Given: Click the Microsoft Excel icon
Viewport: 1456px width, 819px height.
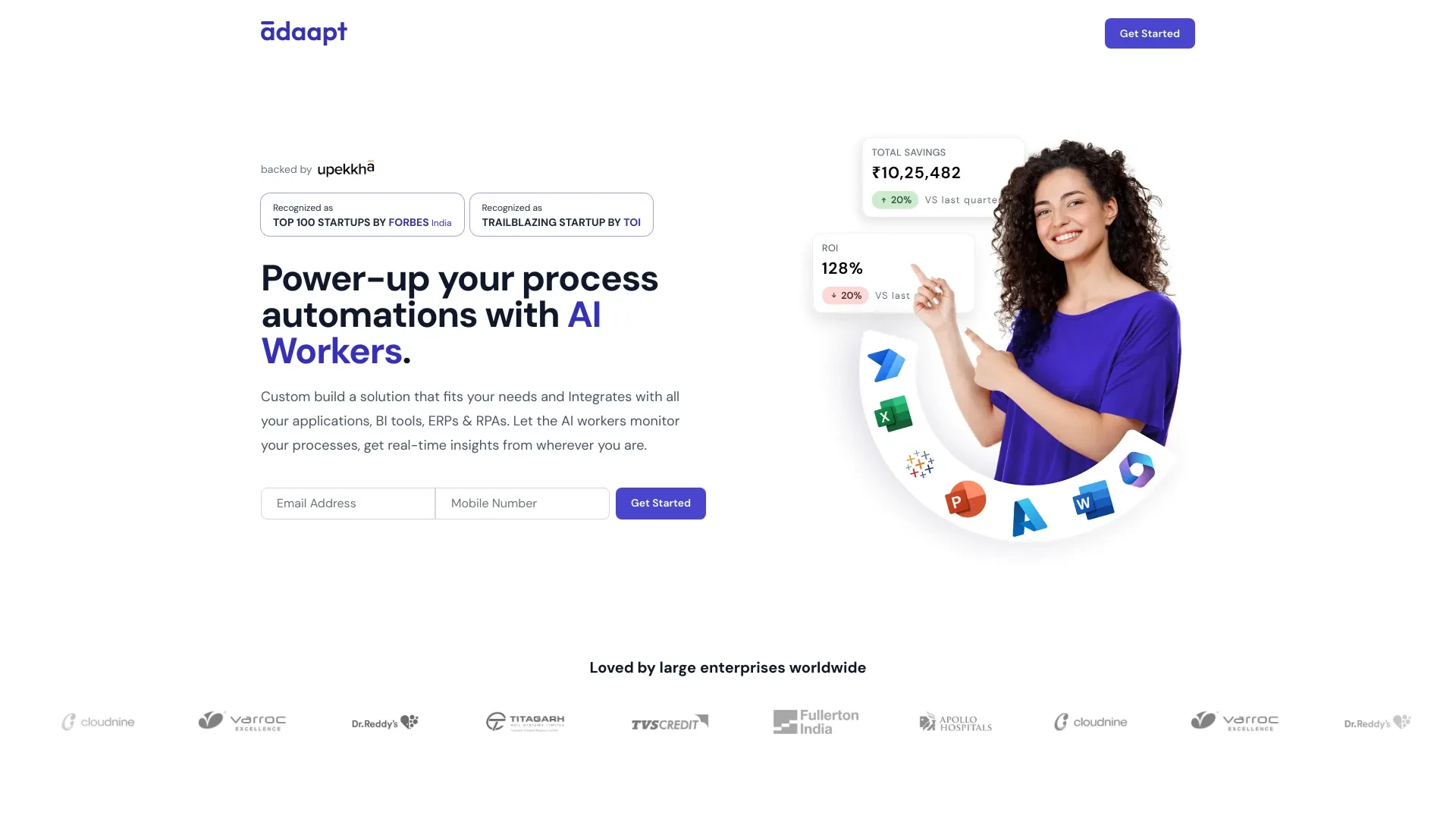Looking at the screenshot, I should (x=893, y=414).
